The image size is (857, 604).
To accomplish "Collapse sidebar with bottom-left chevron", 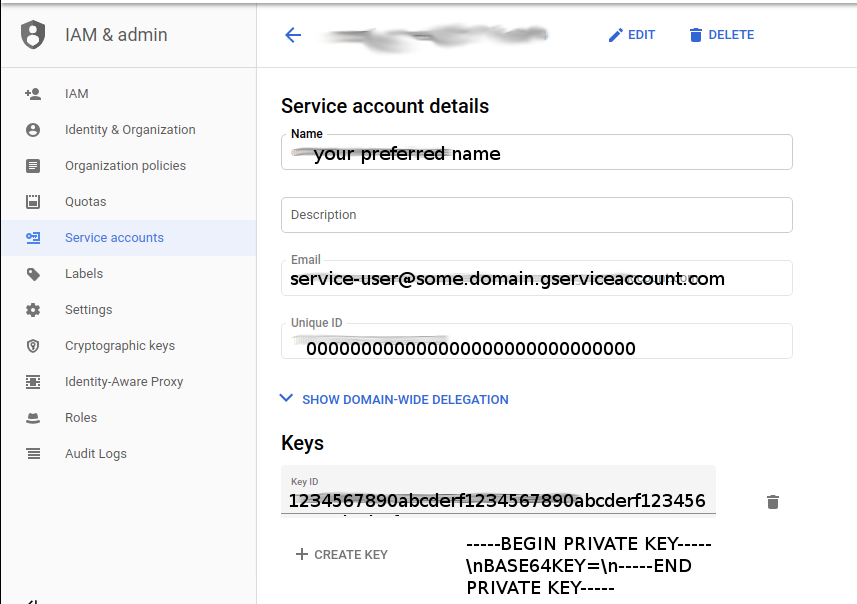I will coord(33,600).
